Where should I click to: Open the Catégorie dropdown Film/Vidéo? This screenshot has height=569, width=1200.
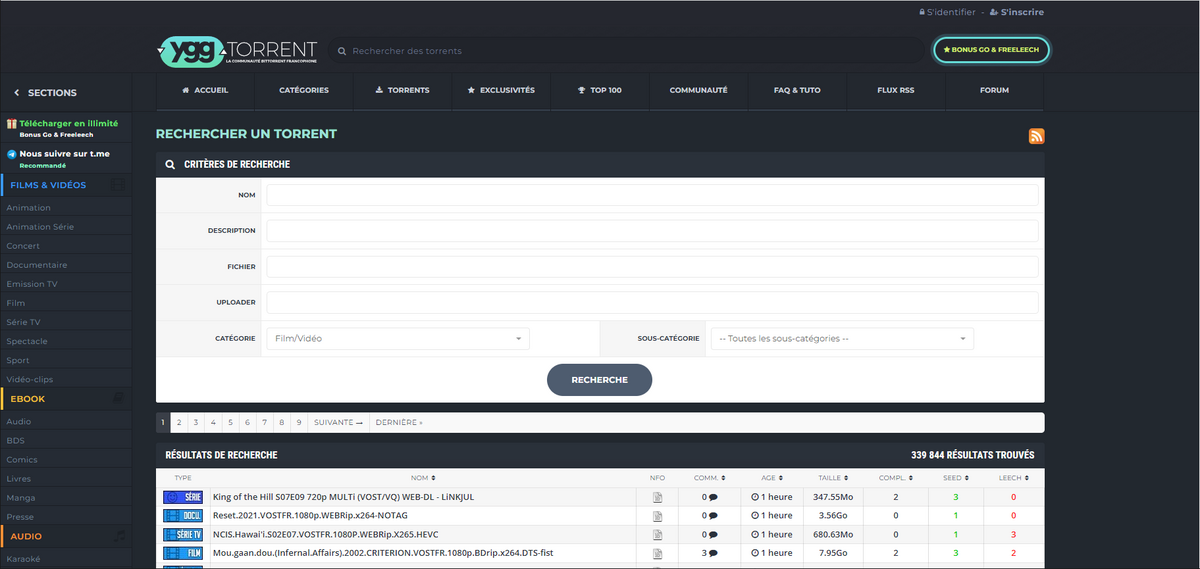pyautogui.click(x=397, y=339)
